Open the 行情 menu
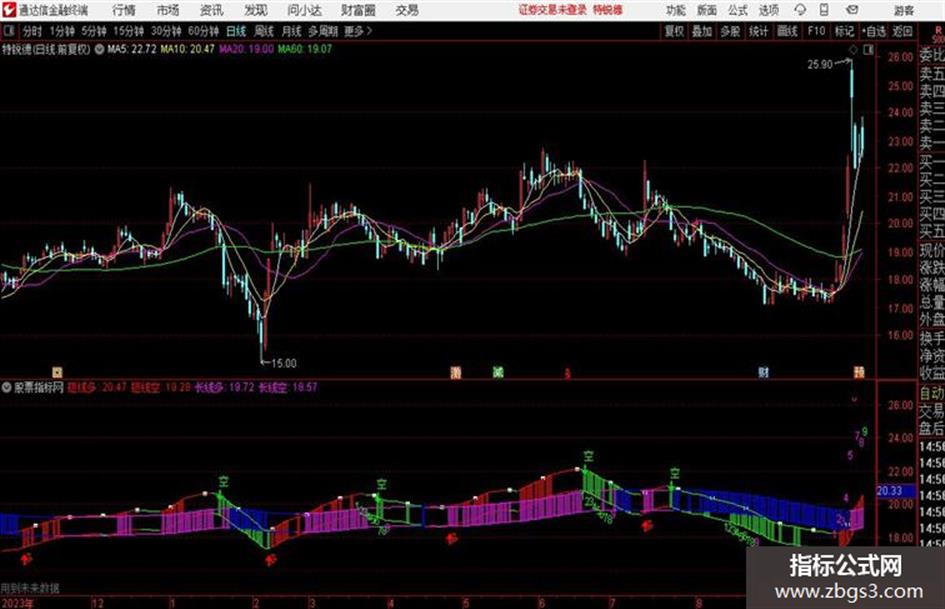 coord(124,10)
